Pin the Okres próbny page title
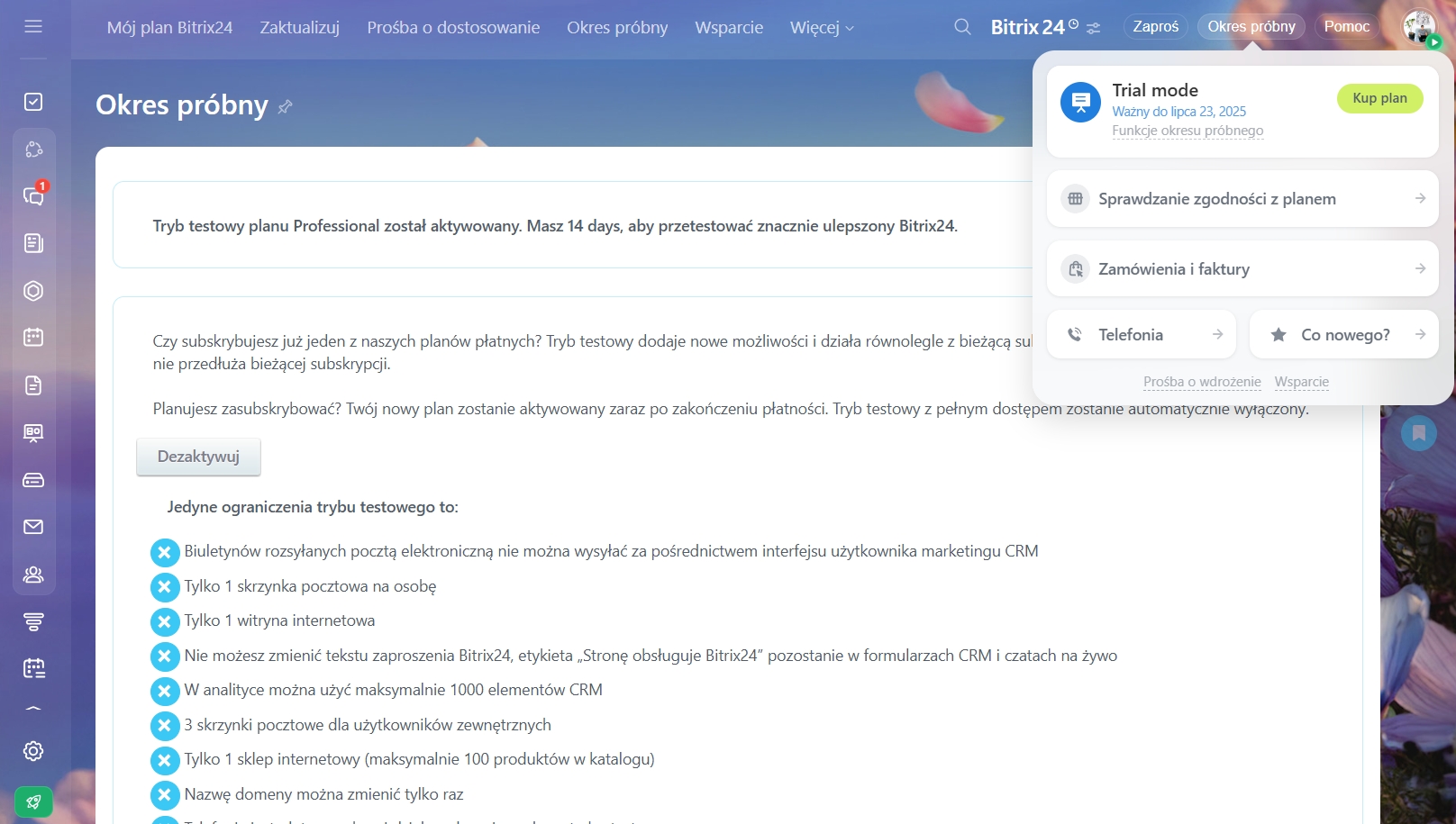 point(285,107)
